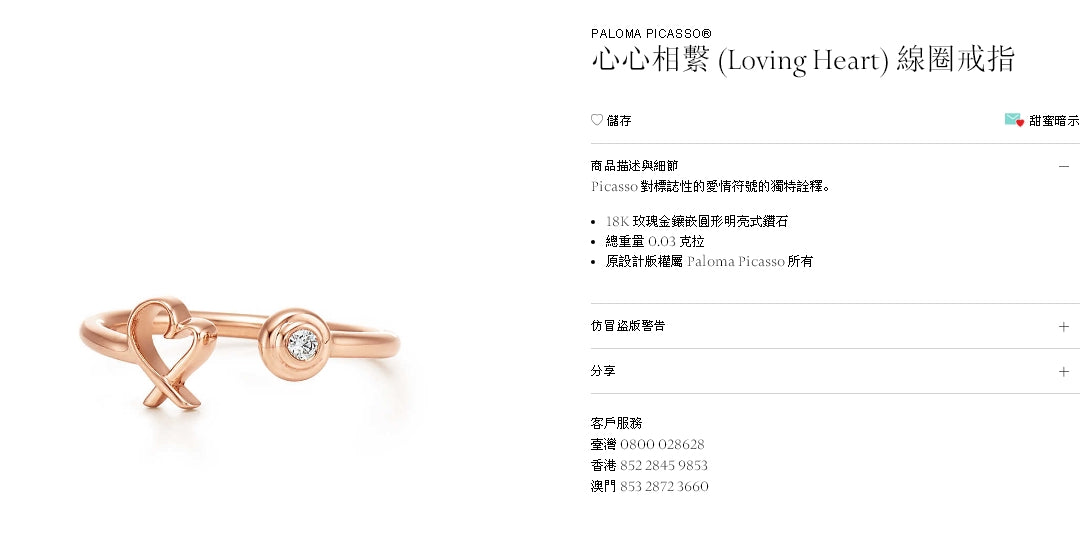The image size is (1088, 543).
Task: Click the heart save icon
Action: click(x=596, y=120)
